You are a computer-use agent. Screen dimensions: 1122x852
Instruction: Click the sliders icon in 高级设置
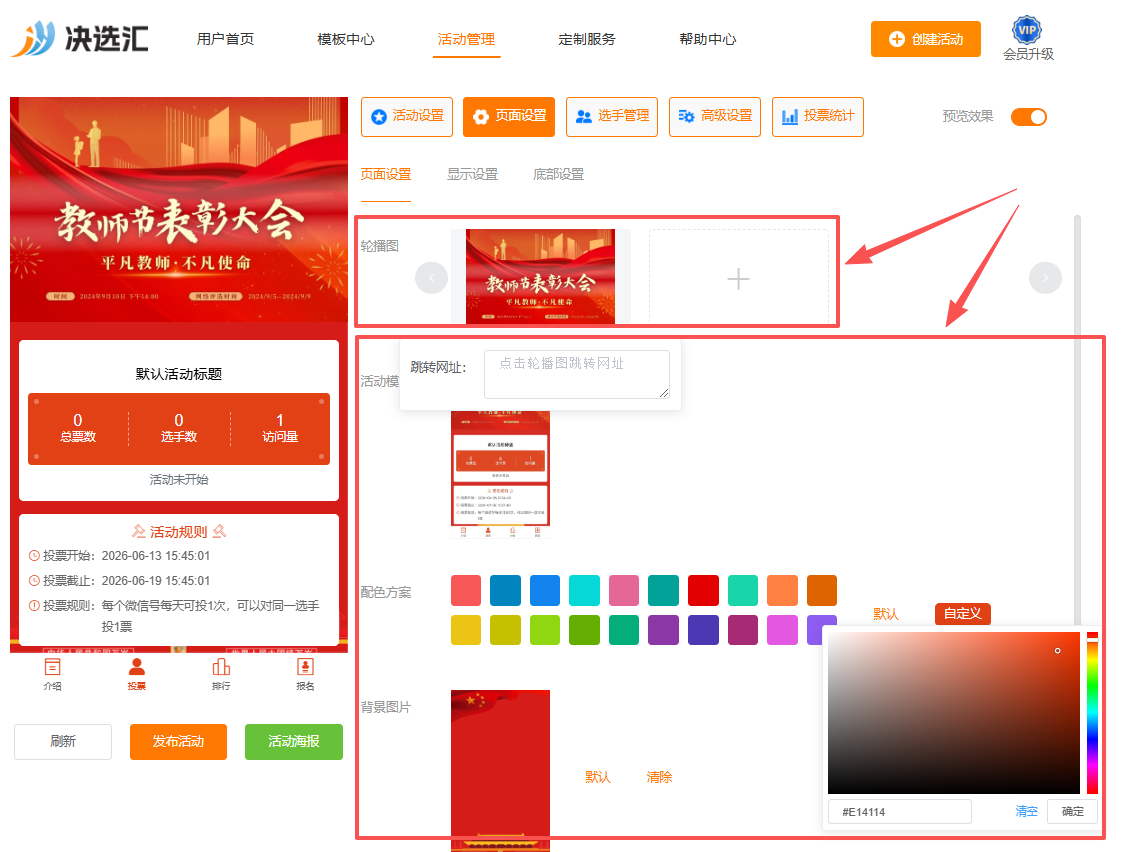click(x=686, y=116)
